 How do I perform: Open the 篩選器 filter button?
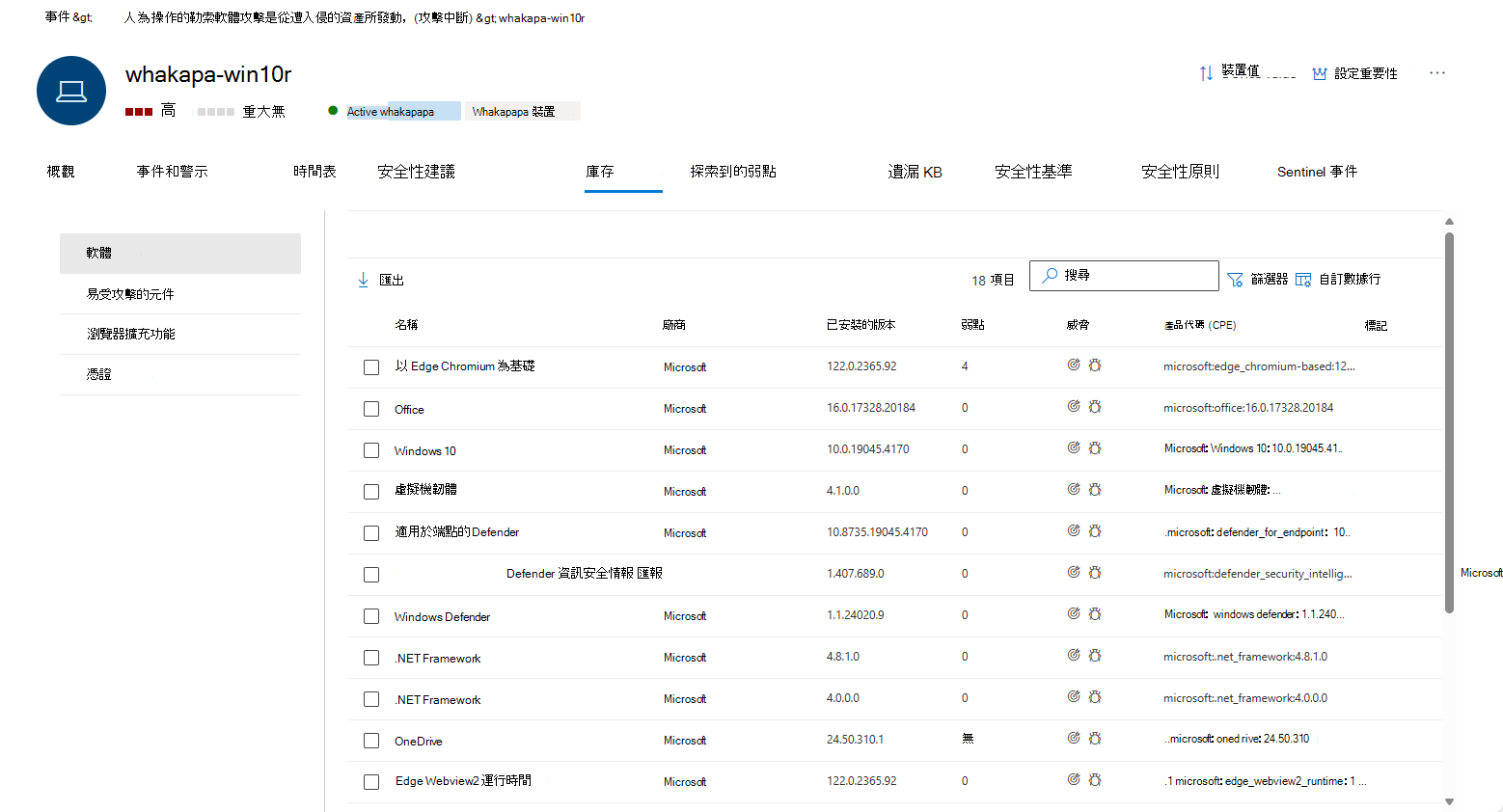(1258, 280)
